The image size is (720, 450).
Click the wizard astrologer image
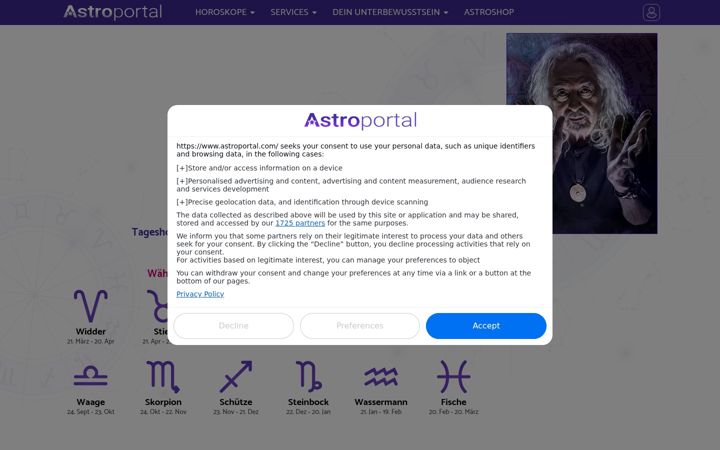pos(581,133)
